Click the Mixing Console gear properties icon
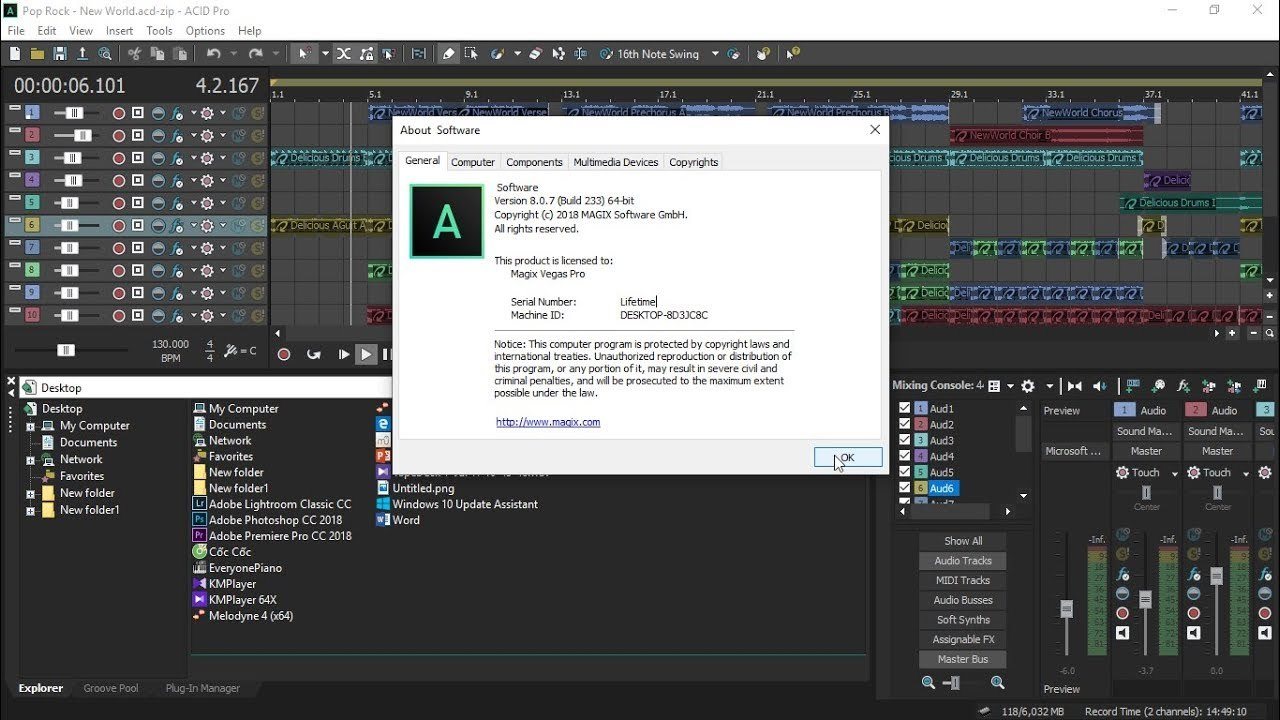1280x720 pixels. 1027,386
